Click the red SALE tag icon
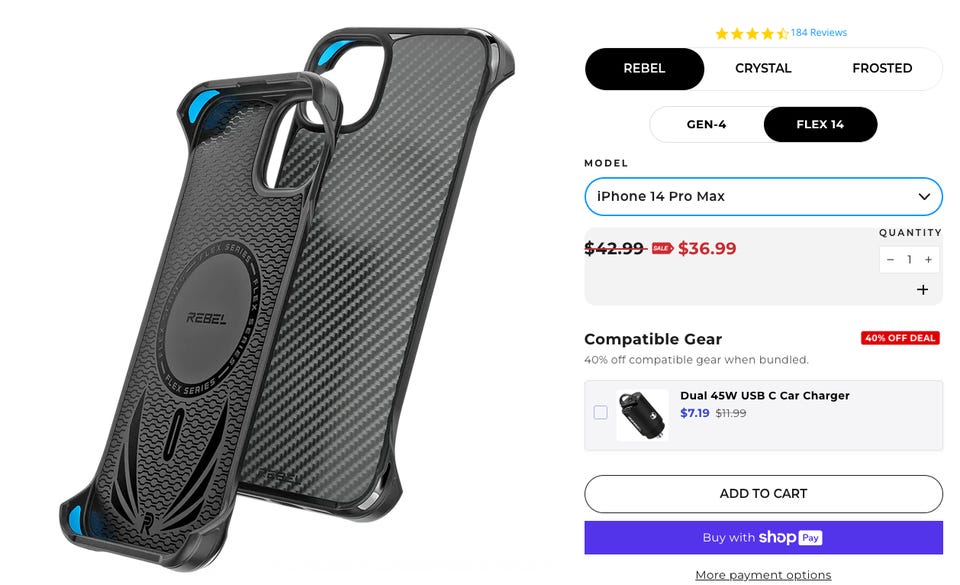Screen dimensions: 960x585 click(x=662, y=248)
